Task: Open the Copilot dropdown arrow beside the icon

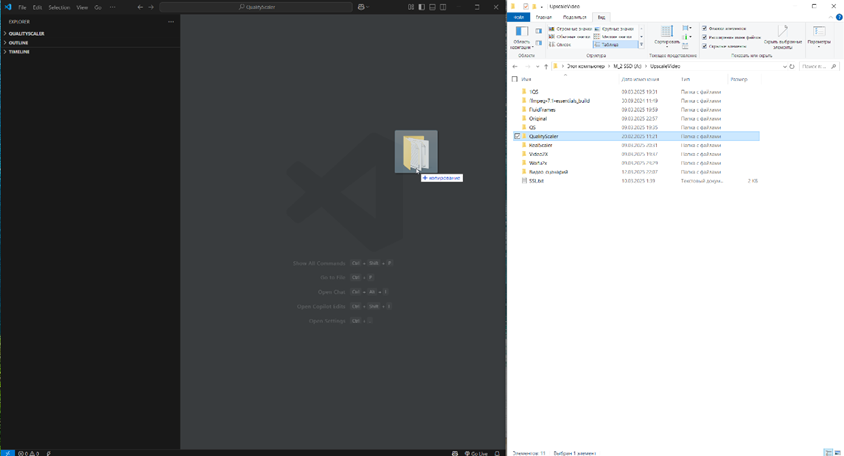Action: pos(368,7)
